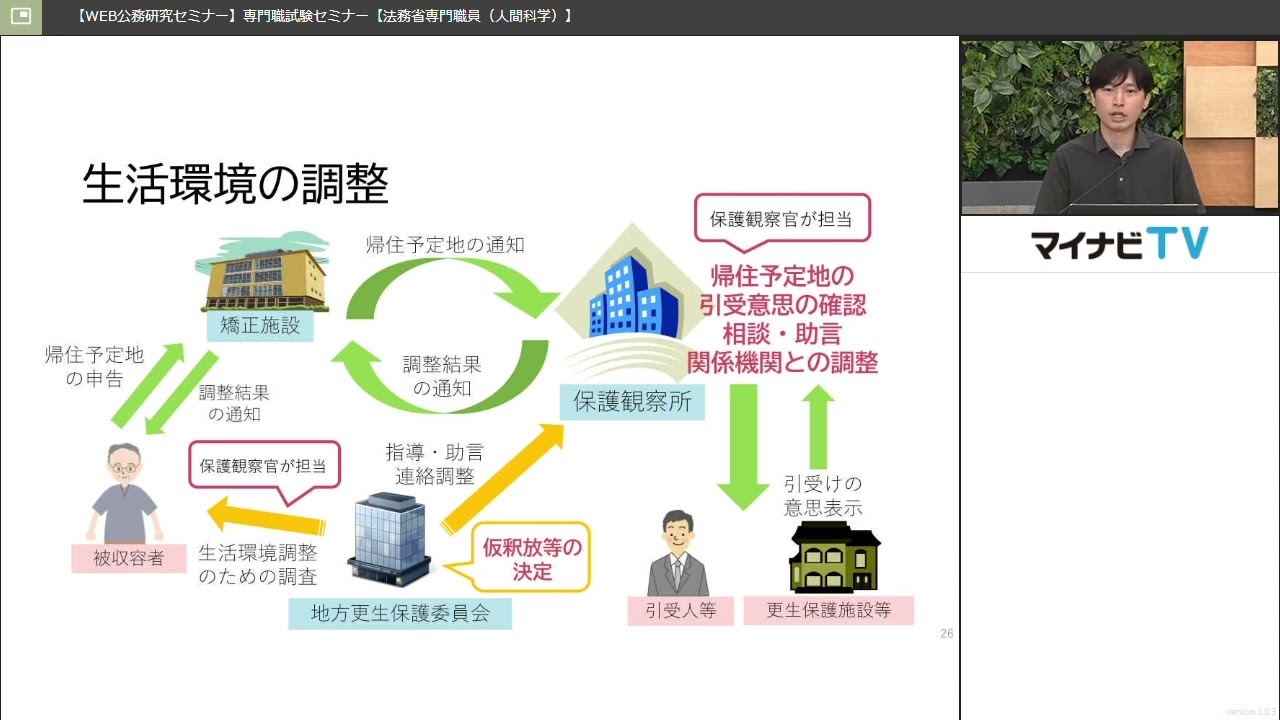Viewport: 1280px width, 720px height.
Task: Click the slide heading 生活環境の調整
Action: [235, 184]
